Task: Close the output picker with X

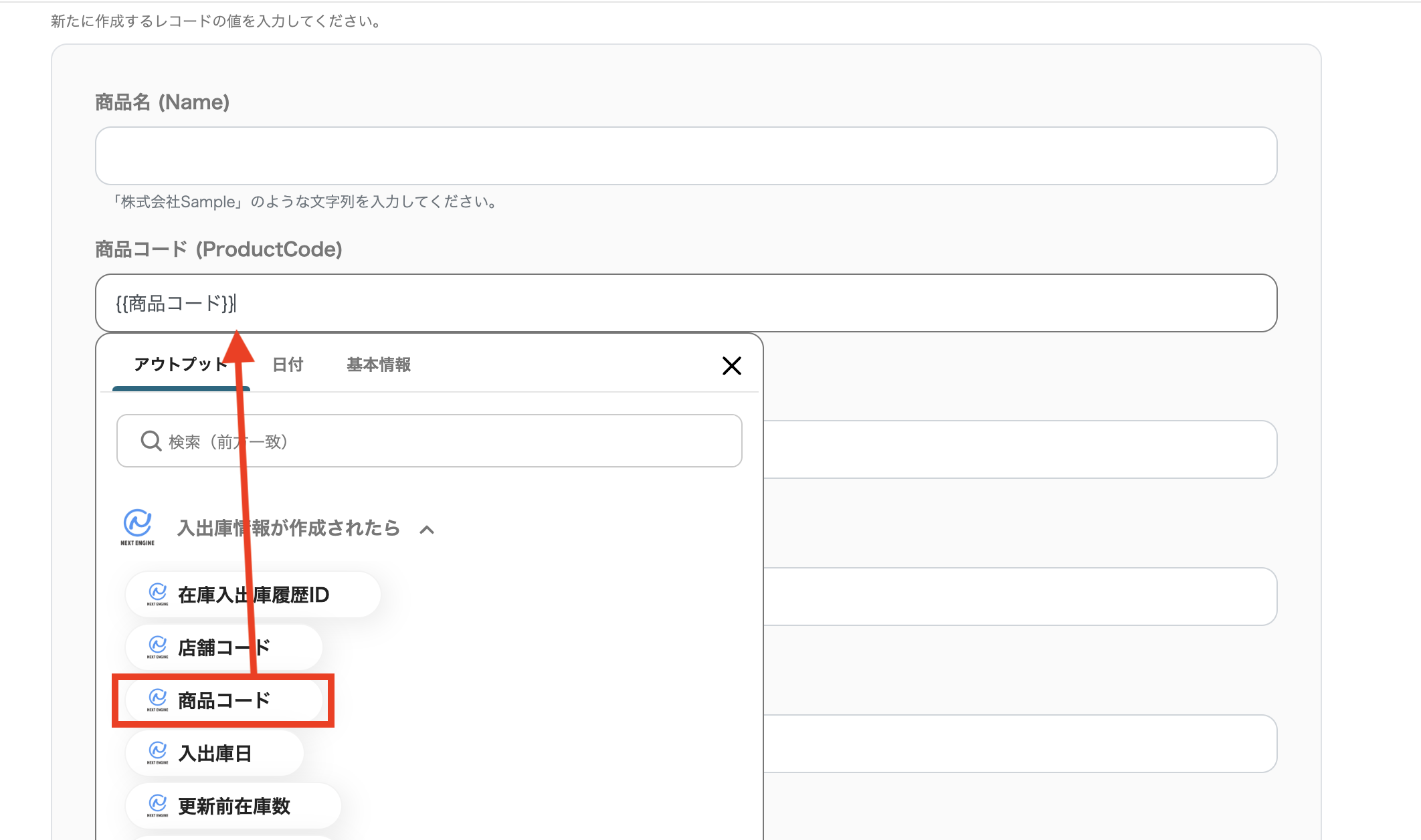Action: click(x=731, y=366)
